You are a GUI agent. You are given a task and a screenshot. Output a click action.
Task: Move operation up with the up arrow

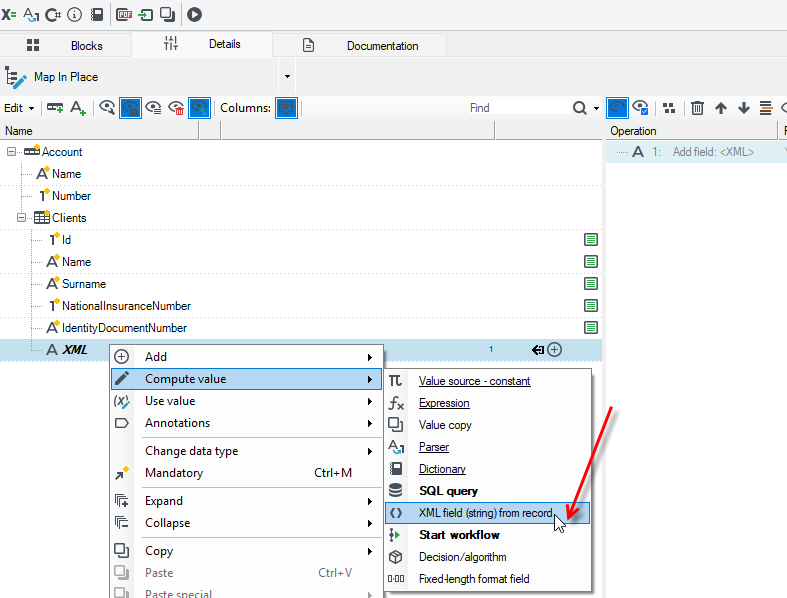721,108
